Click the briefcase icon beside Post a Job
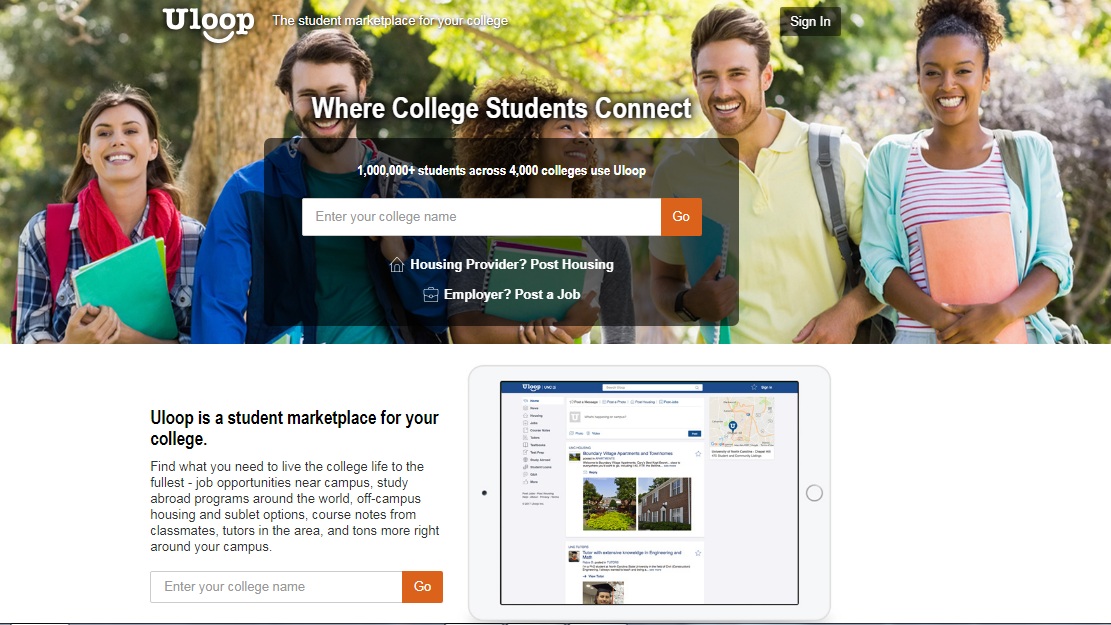This screenshot has width=1111, height=625. [x=431, y=295]
